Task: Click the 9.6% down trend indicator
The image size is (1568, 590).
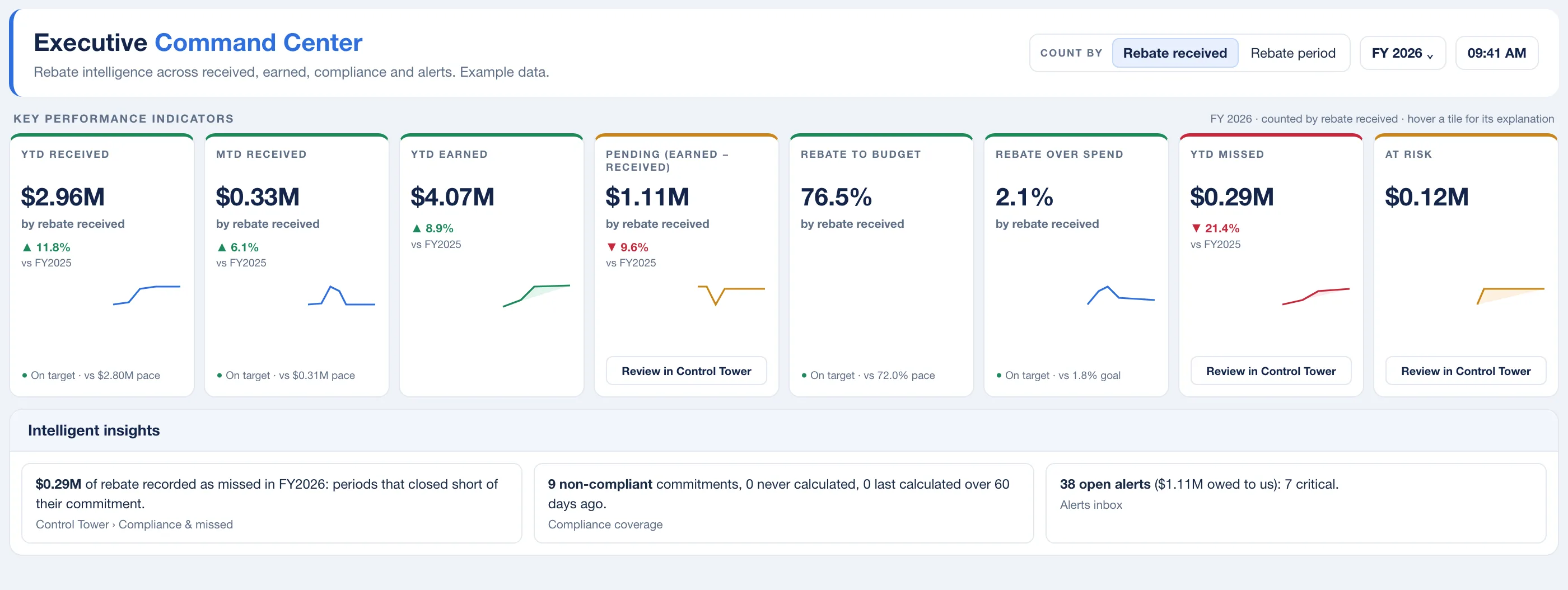Action: click(627, 247)
